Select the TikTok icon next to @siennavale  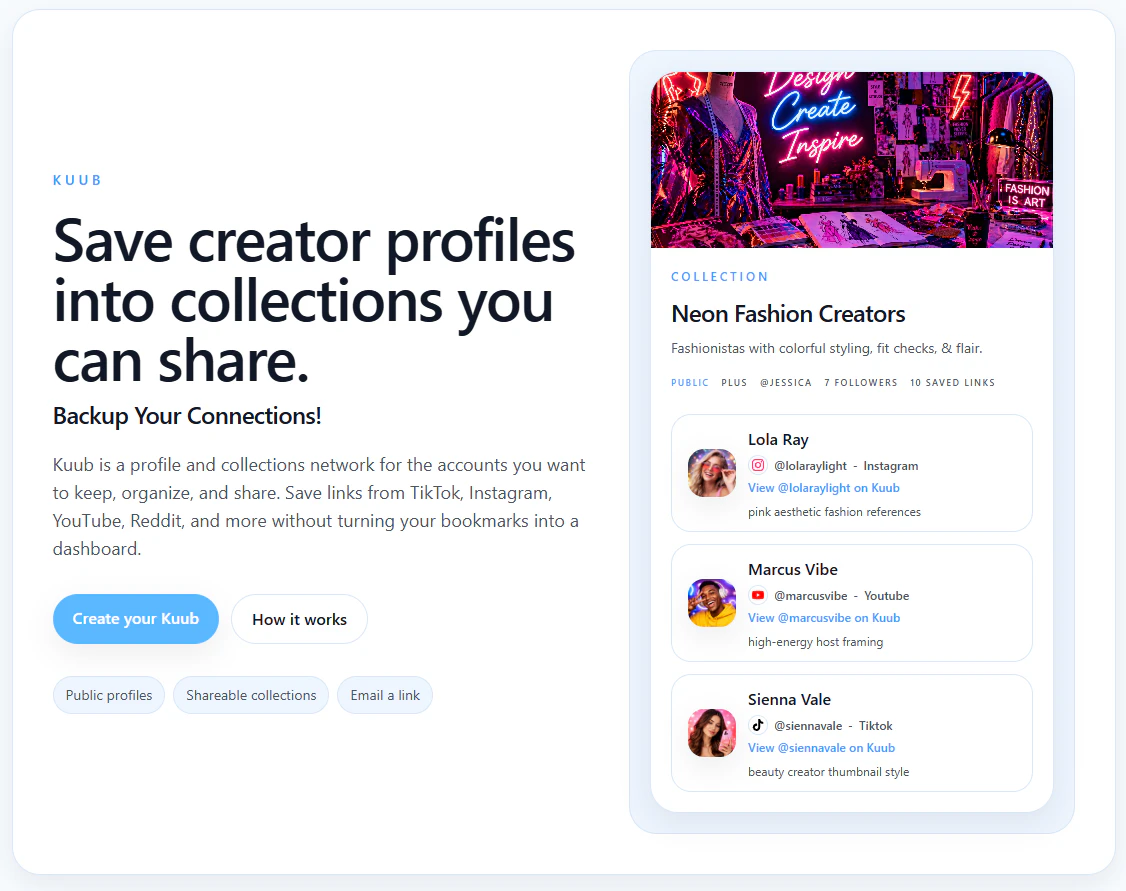tap(759, 726)
